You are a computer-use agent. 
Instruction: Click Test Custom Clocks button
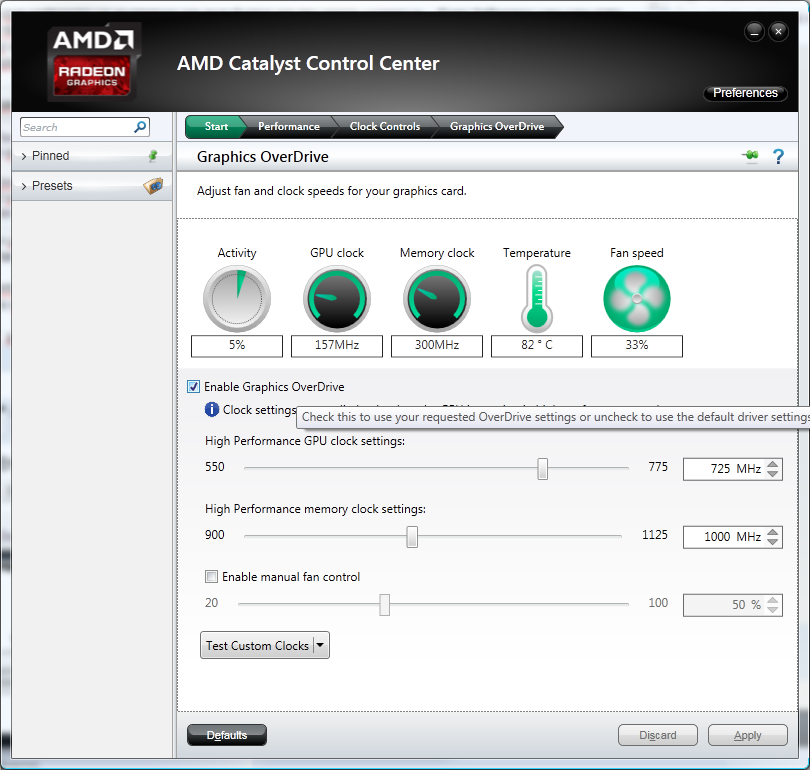click(x=257, y=646)
